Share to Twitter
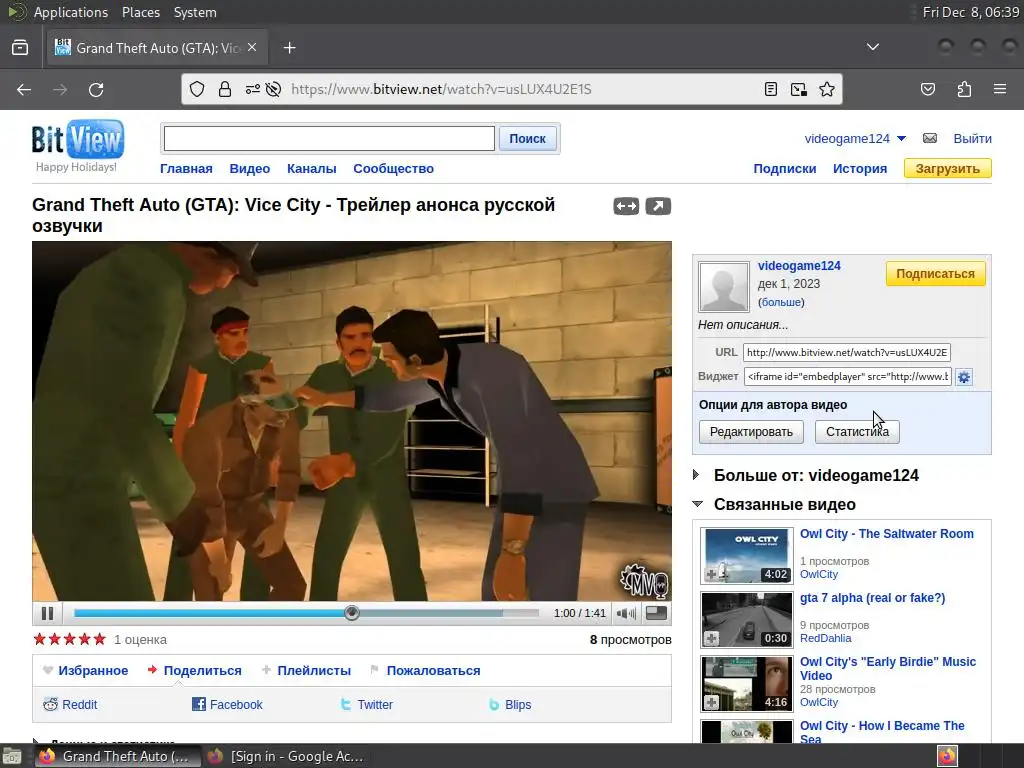This screenshot has height=768, width=1024. 366,705
